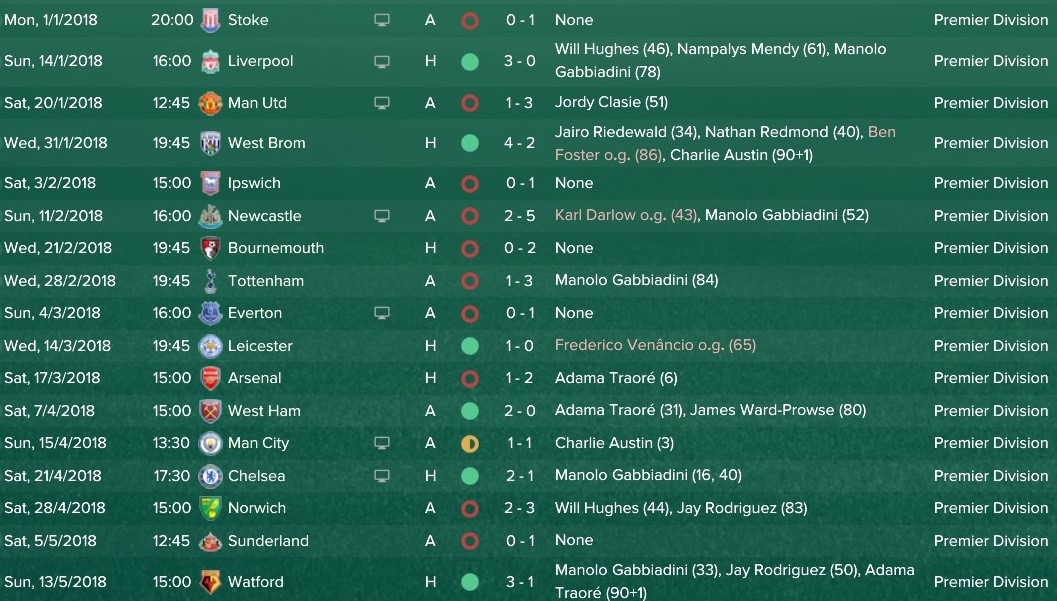Image resolution: width=1057 pixels, height=601 pixels.
Task: Click the Chelsea club badge
Action: pyautogui.click(x=210, y=476)
